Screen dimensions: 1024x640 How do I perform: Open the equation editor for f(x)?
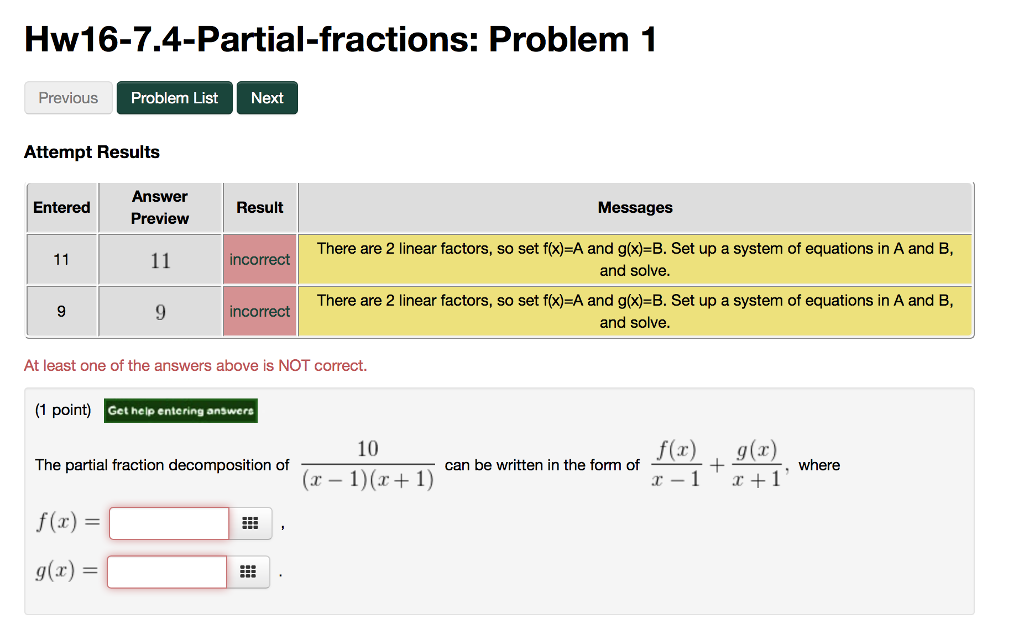coord(249,522)
